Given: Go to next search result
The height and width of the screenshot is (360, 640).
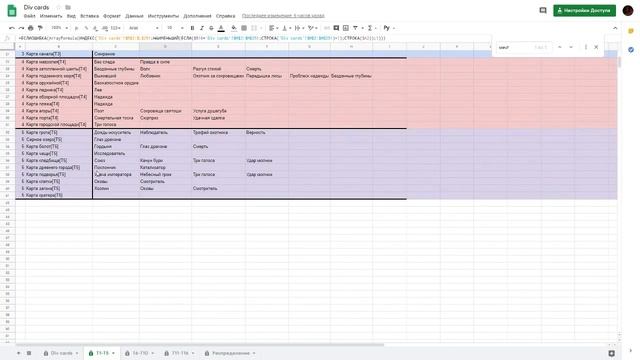Looking at the screenshot, I should coord(571,47).
